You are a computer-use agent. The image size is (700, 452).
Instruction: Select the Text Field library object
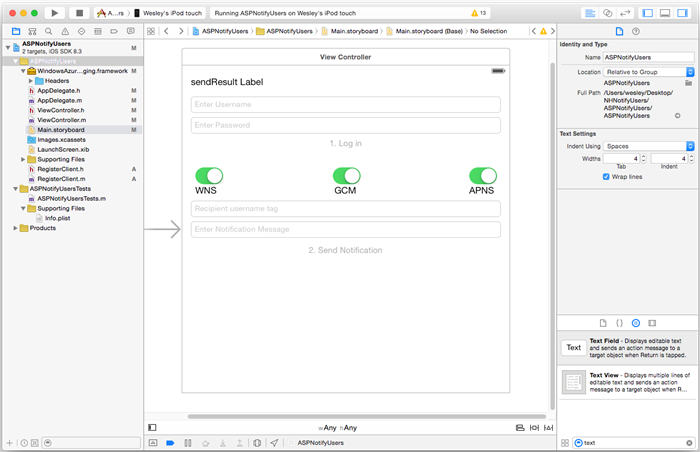[x=627, y=347]
